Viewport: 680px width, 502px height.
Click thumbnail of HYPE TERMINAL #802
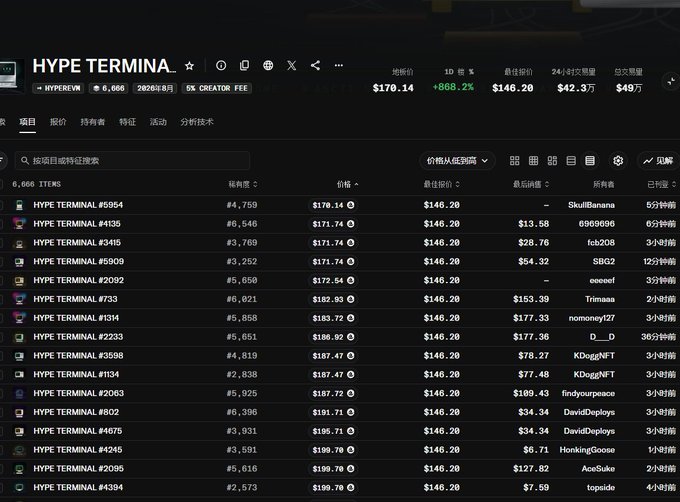(x=19, y=412)
